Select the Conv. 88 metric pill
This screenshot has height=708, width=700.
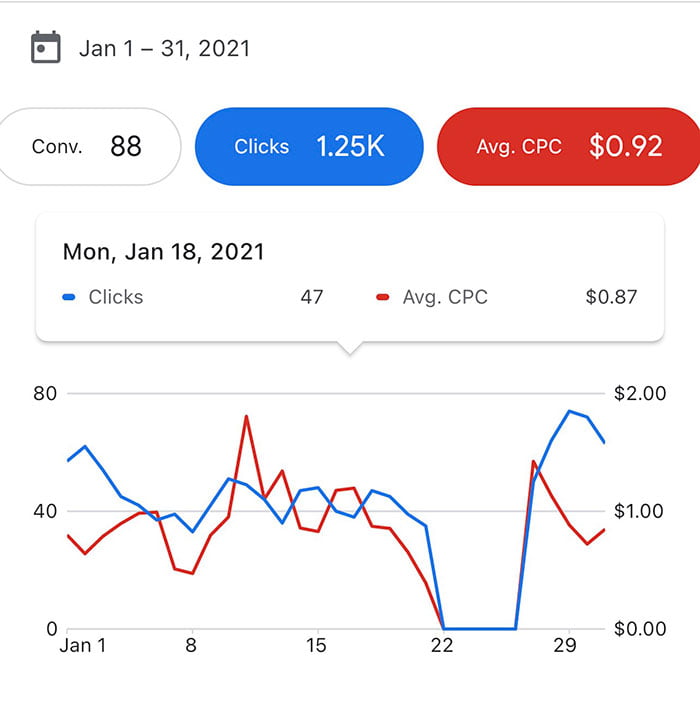[87, 146]
